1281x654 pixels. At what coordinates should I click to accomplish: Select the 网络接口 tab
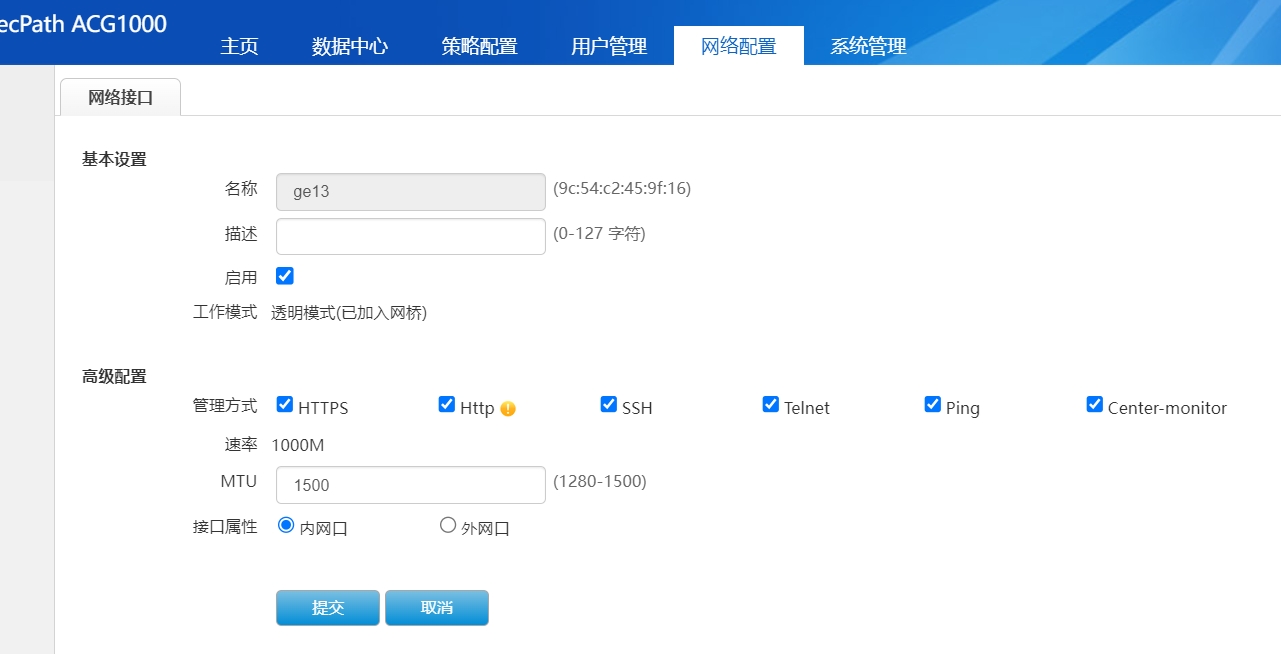pos(121,97)
